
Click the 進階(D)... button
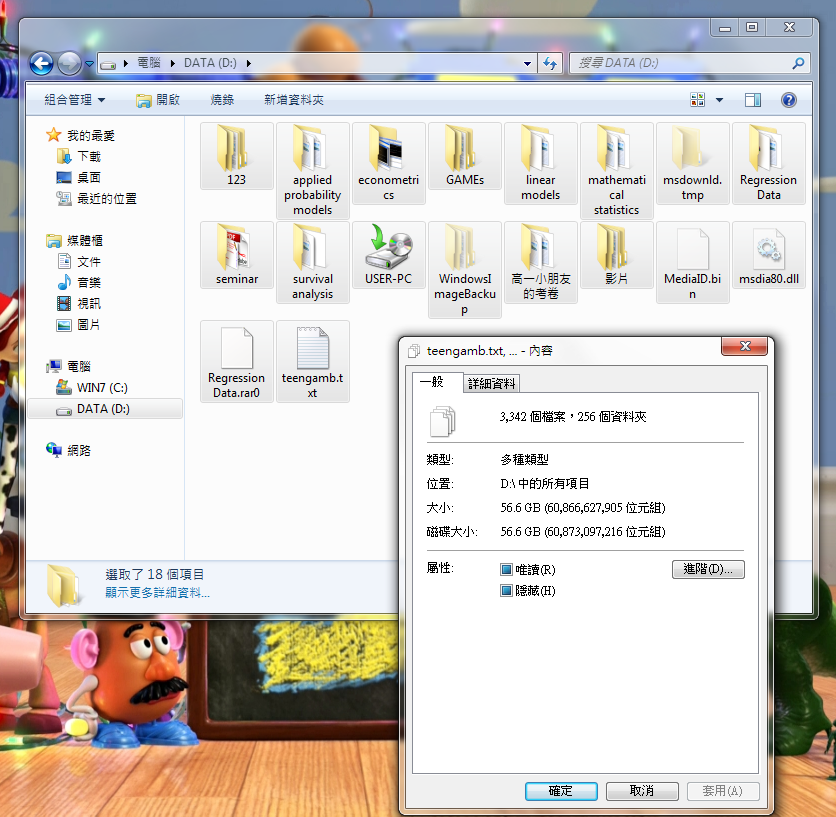pos(708,569)
